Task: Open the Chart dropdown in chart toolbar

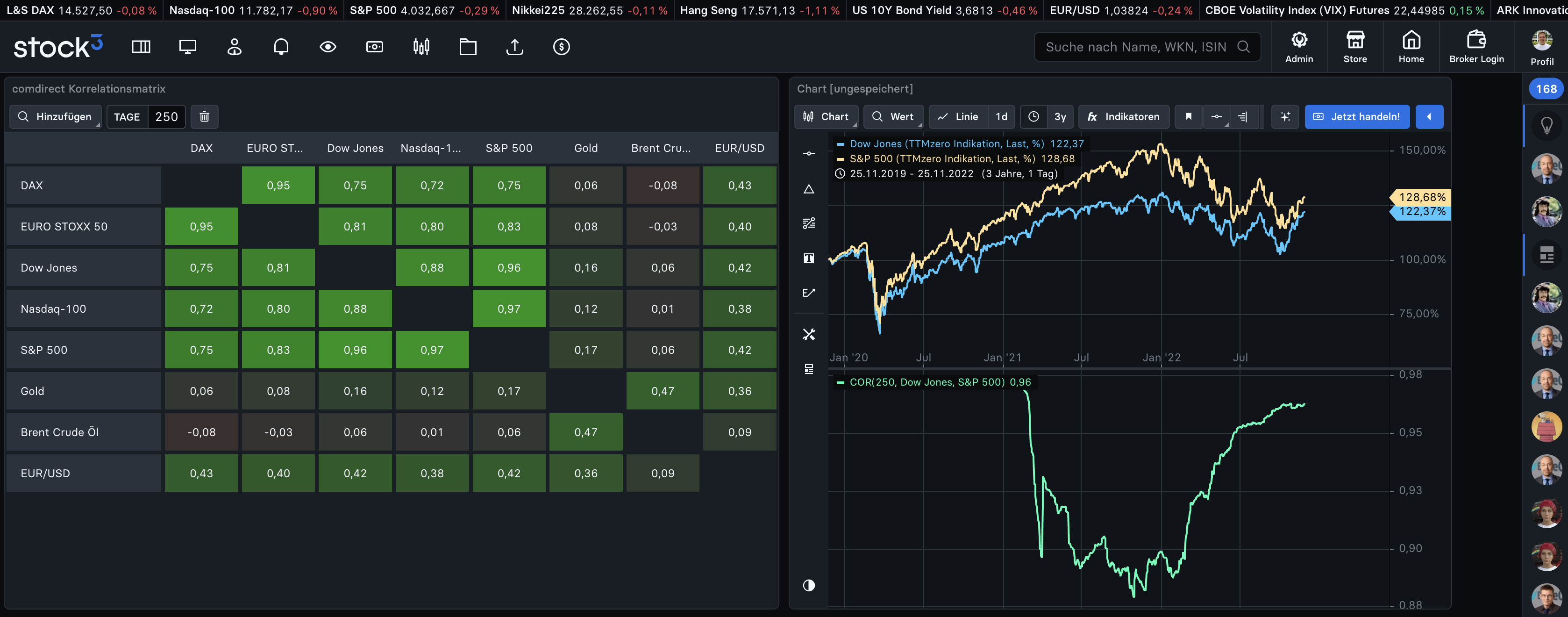Action: pos(826,116)
